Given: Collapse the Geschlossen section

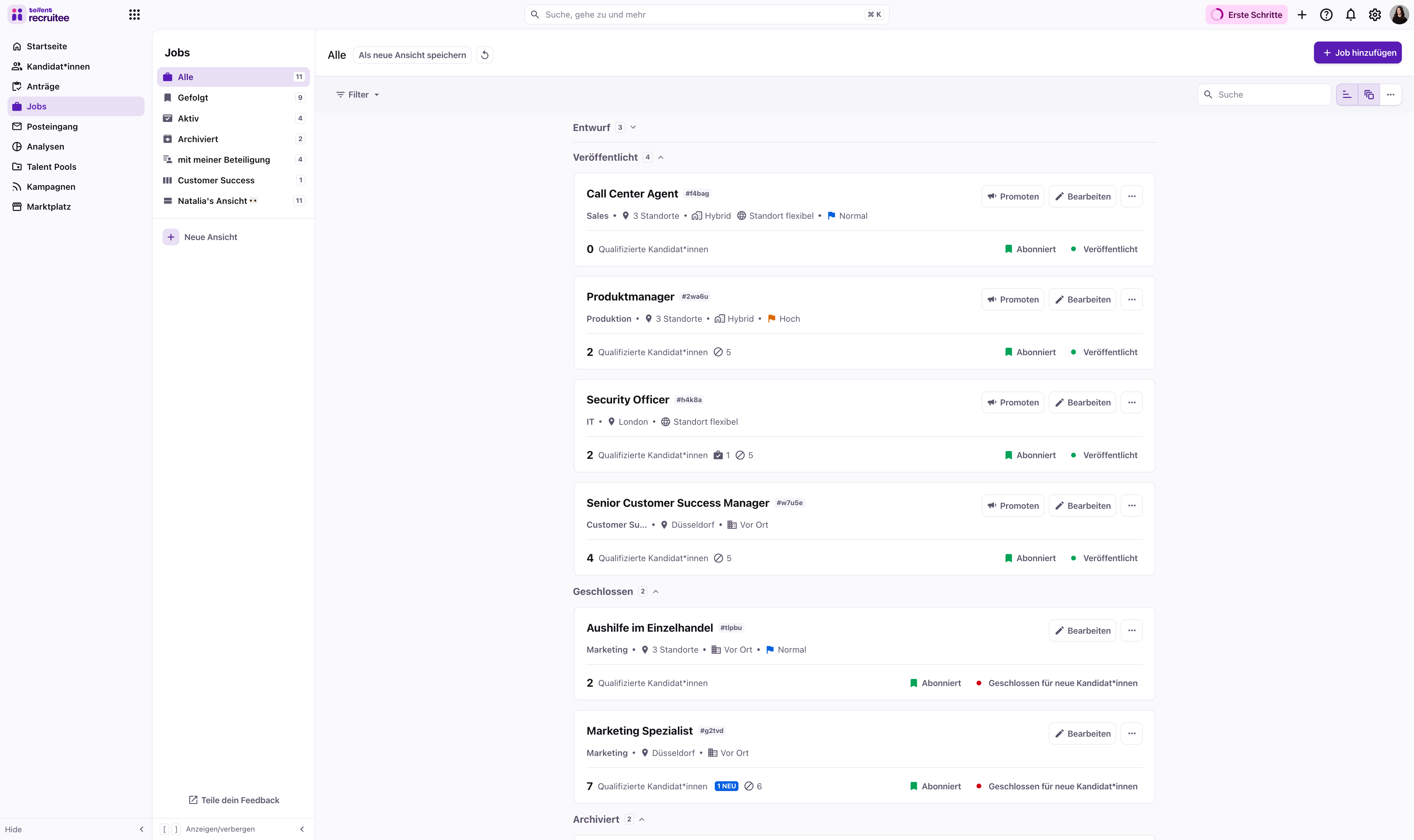Looking at the screenshot, I should (x=655, y=592).
